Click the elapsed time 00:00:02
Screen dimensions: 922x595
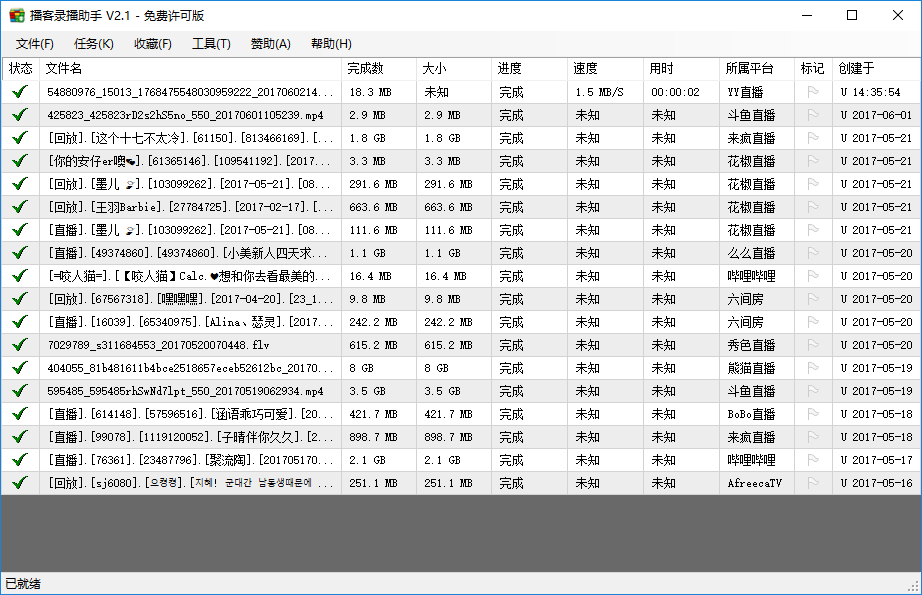675,92
